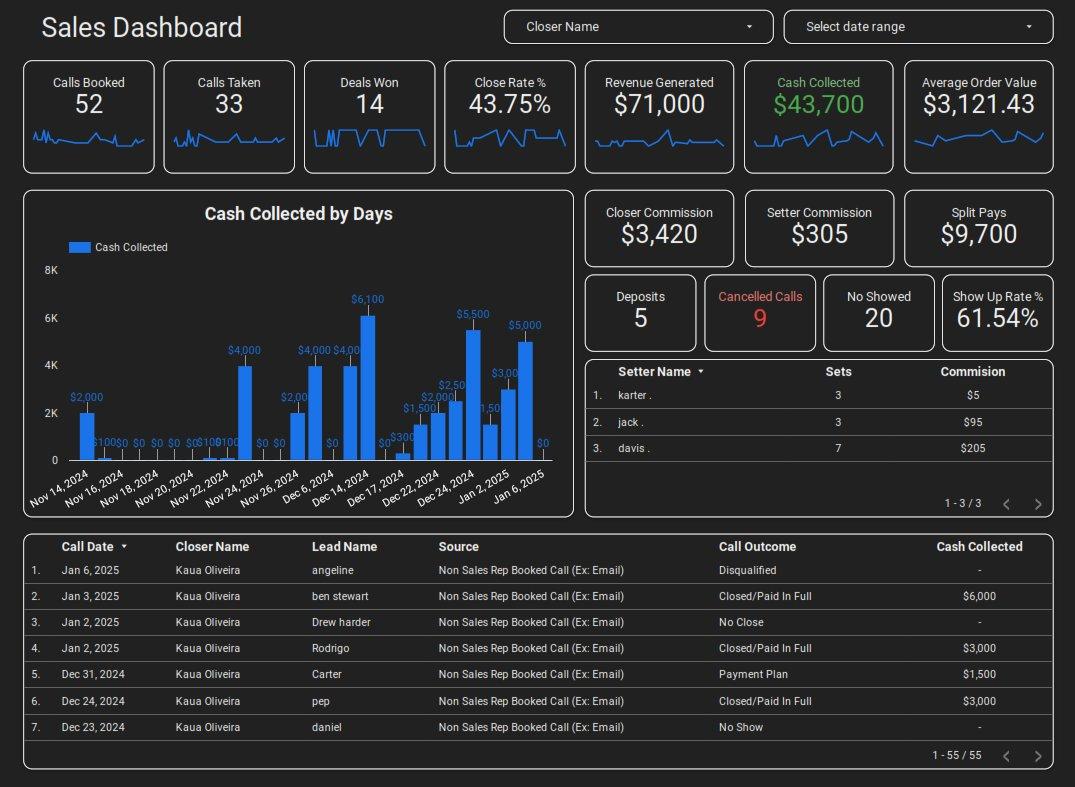Click lead name 'Carter'
Image resolution: width=1075 pixels, height=787 pixels.
[326, 675]
